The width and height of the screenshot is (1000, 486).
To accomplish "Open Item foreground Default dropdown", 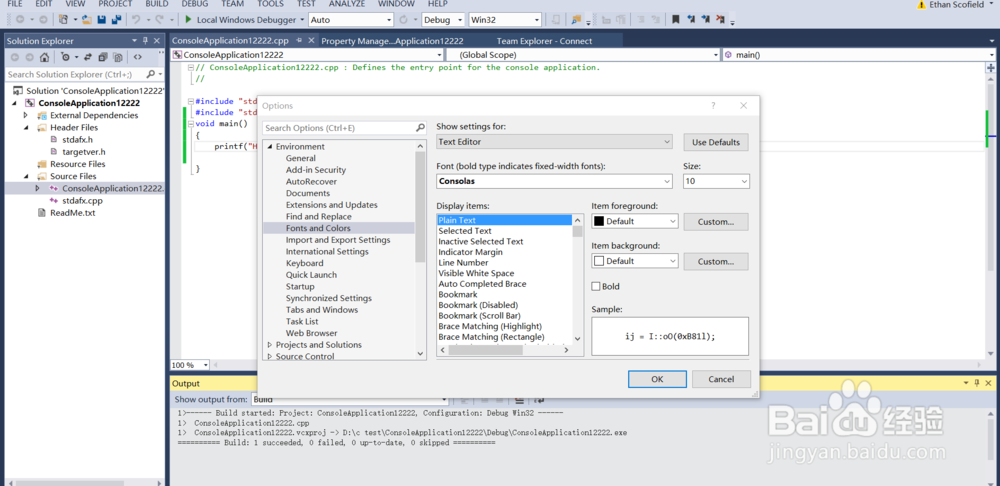I will (x=635, y=221).
